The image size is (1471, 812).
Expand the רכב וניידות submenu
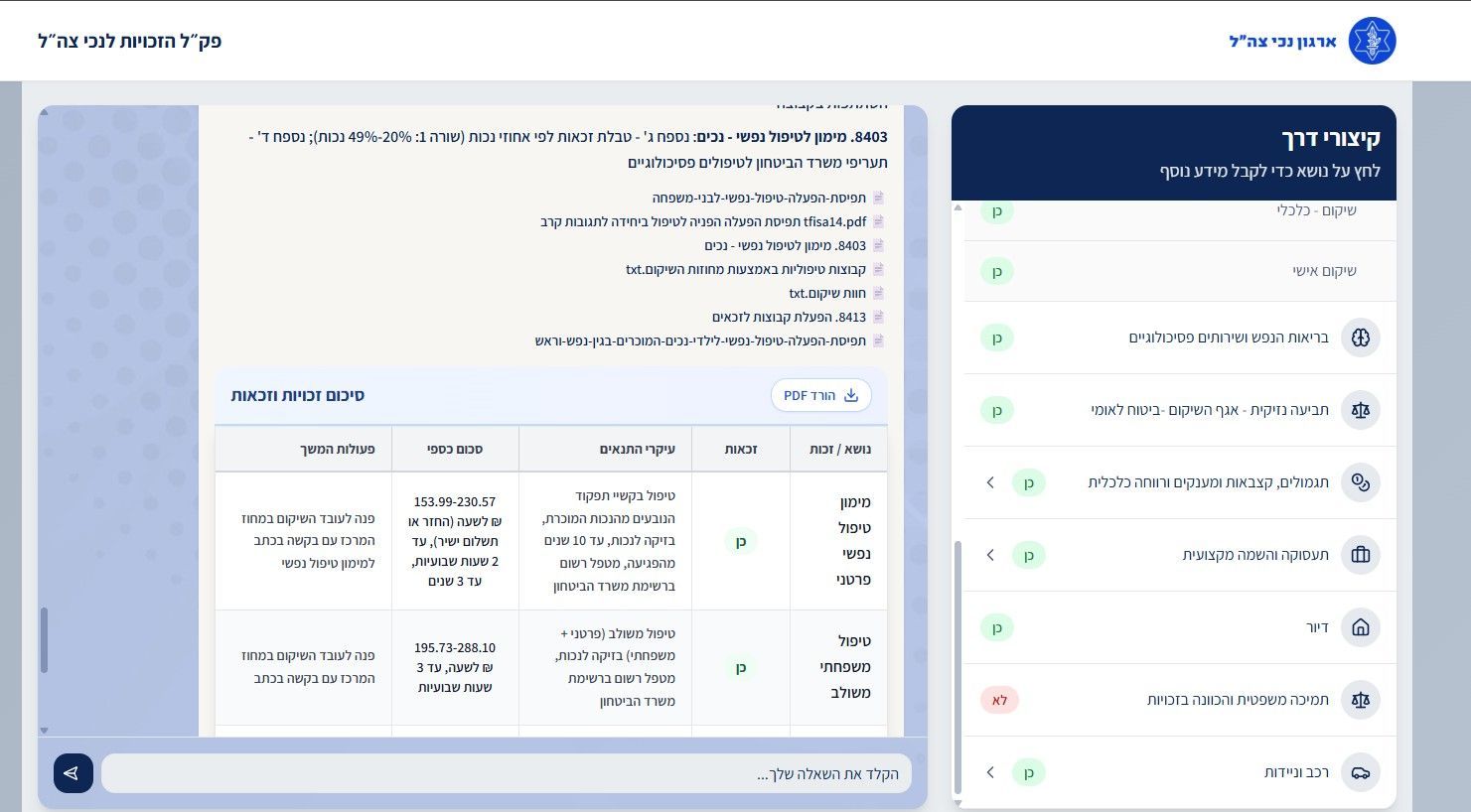[990, 772]
